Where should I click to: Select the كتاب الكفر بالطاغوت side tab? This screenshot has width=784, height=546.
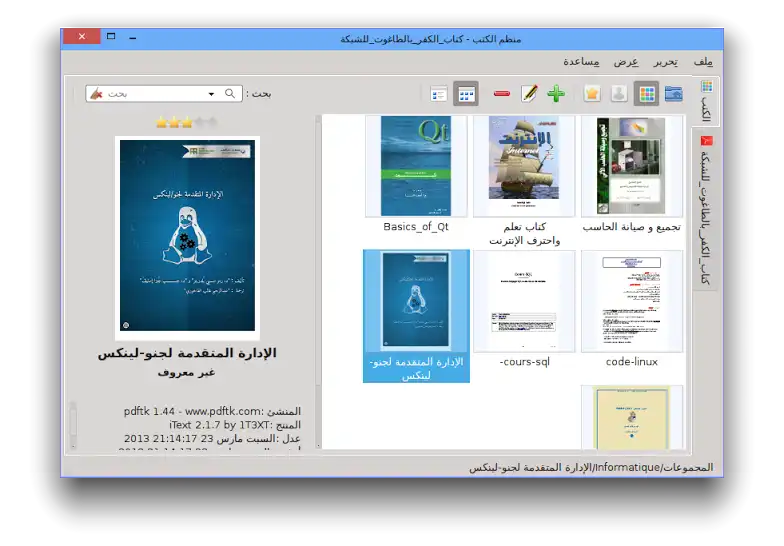(x=706, y=209)
